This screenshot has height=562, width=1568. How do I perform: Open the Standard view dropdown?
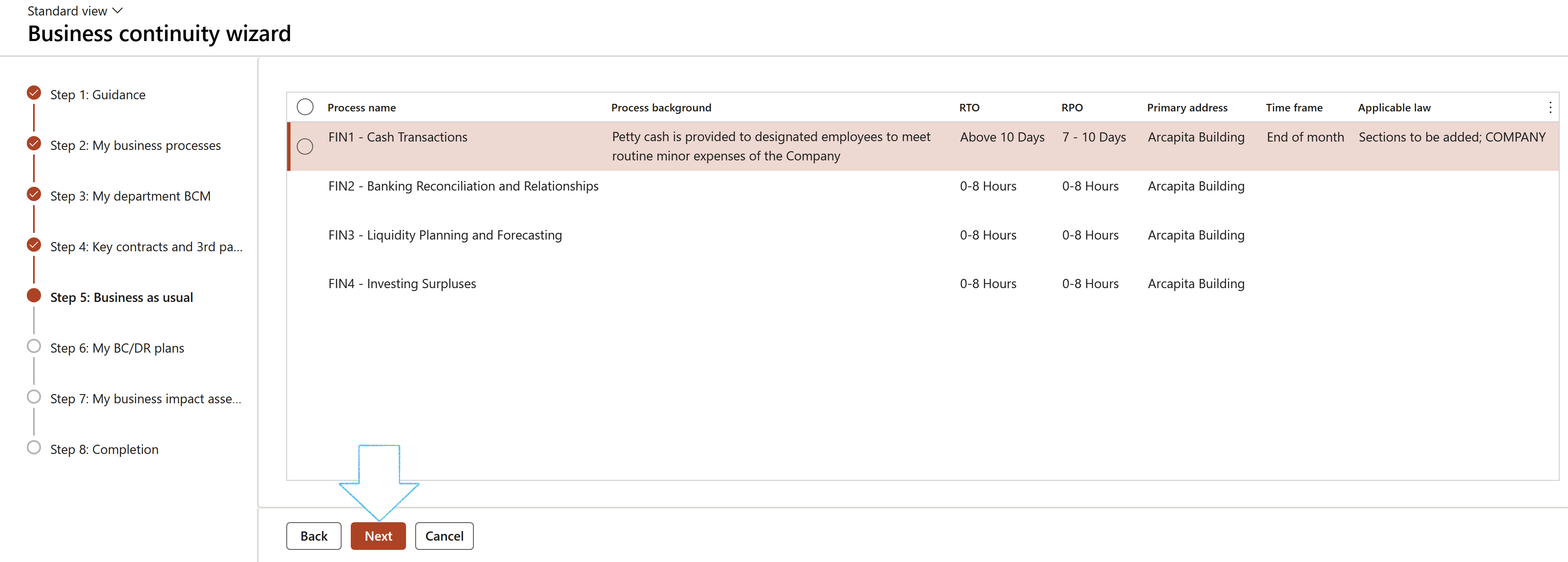point(75,11)
